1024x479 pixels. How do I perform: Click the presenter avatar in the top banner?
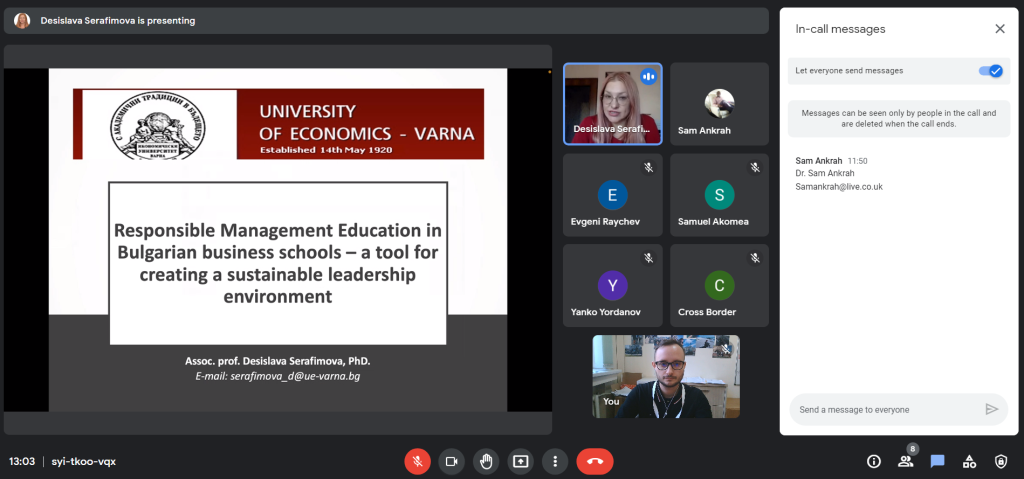click(22, 21)
